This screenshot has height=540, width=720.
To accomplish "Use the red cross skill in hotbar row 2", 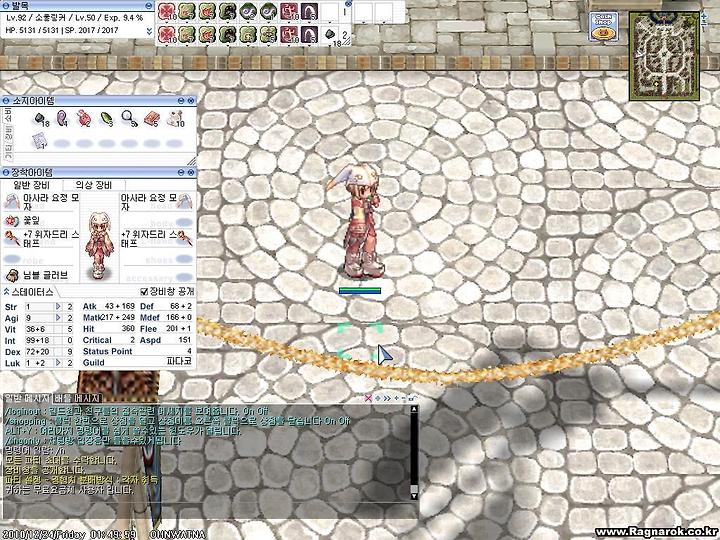I will (x=166, y=35).
